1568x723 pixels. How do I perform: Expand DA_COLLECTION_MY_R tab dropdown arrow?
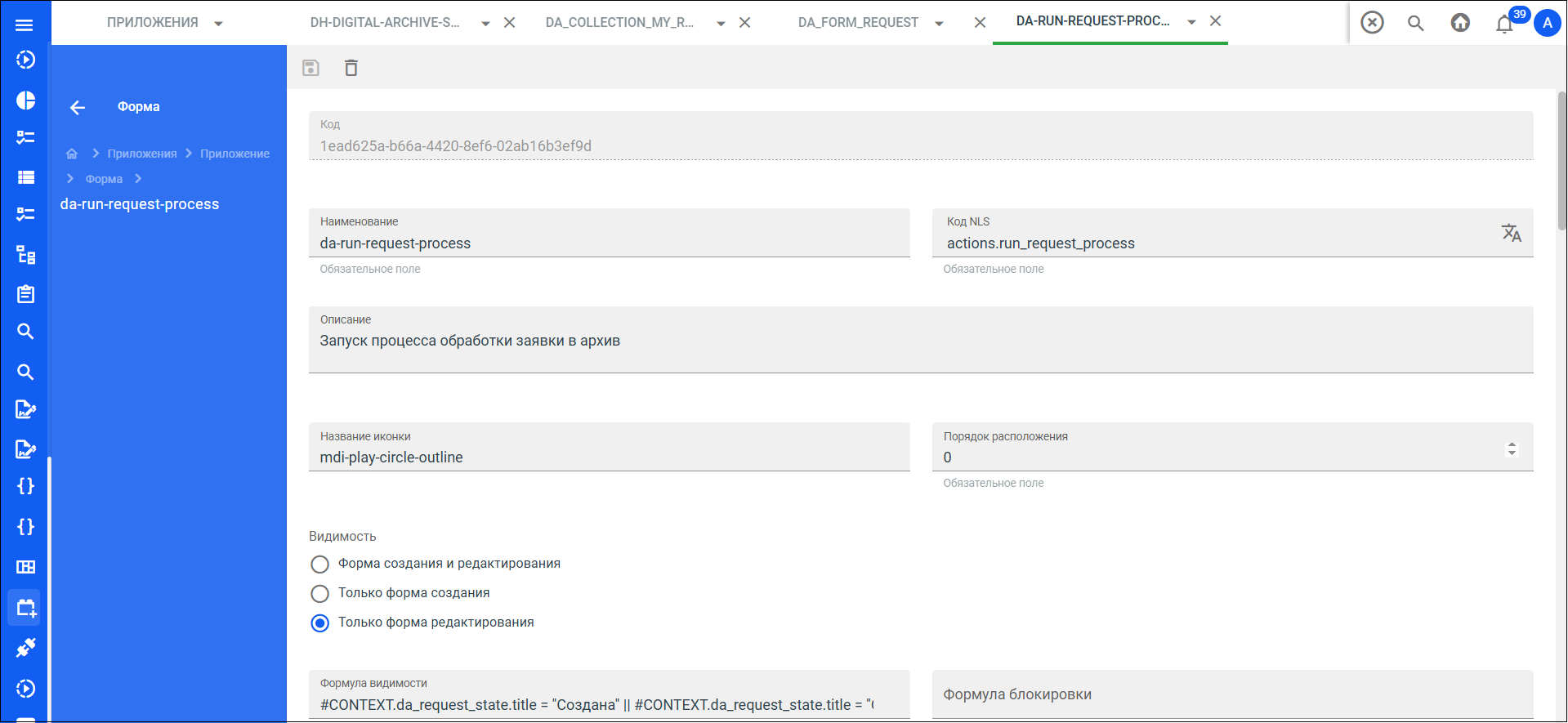721,24
